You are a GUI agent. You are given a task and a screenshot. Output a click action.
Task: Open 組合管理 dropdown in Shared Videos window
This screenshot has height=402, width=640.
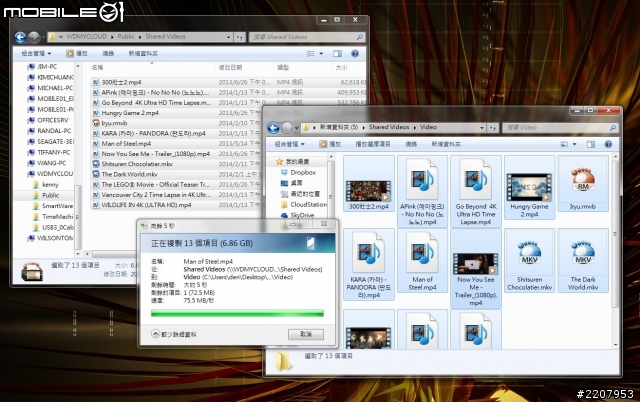[36, 53]
